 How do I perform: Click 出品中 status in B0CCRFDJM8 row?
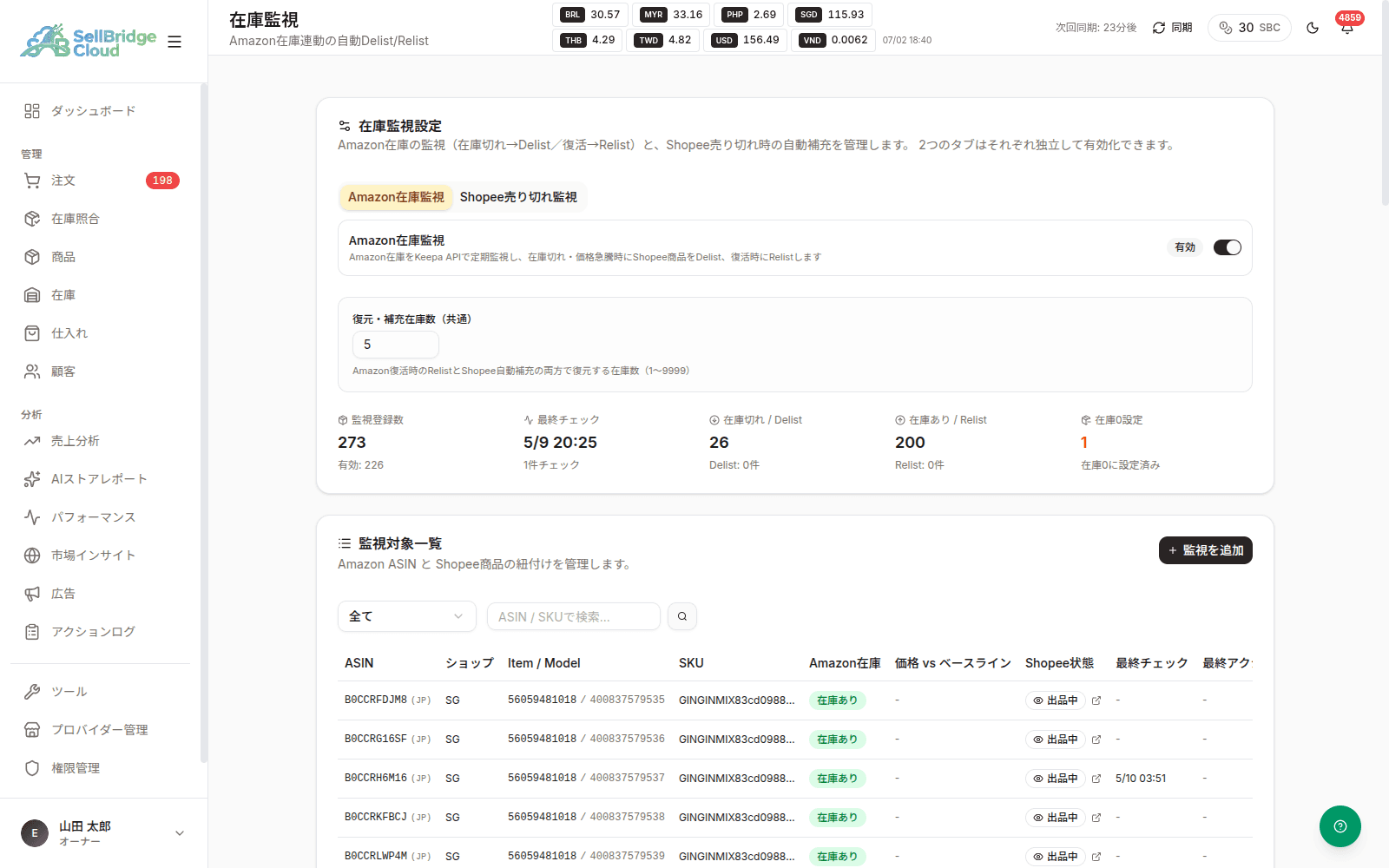pyautogui.click(x=1055, y=700)
